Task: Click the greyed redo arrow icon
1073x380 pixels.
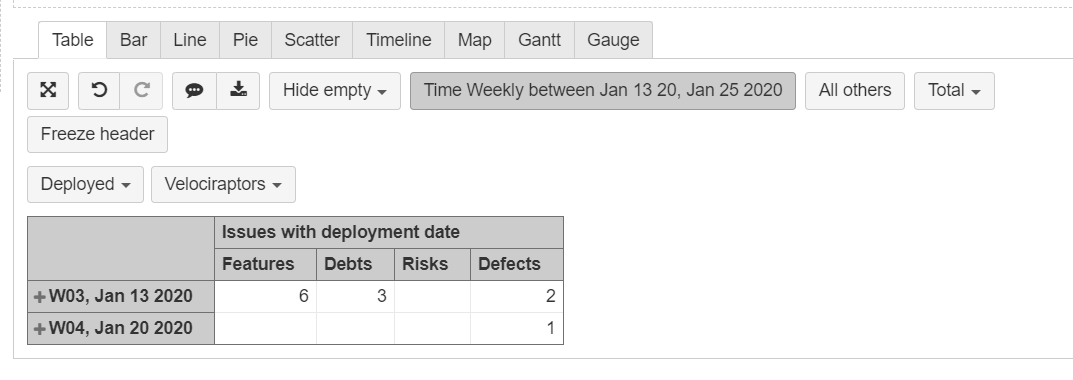Action: (142, 90)
